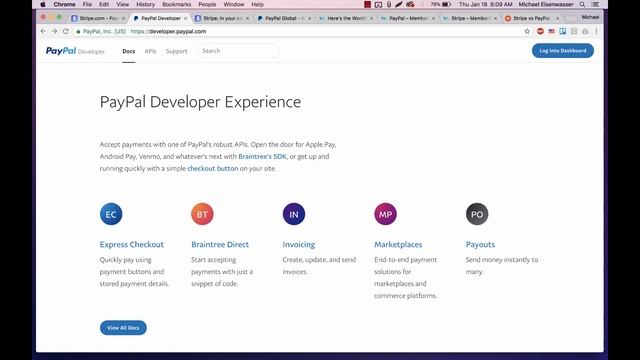Click the View All Docs button
The image size is (640, 360).
click(x=123, y=328)
